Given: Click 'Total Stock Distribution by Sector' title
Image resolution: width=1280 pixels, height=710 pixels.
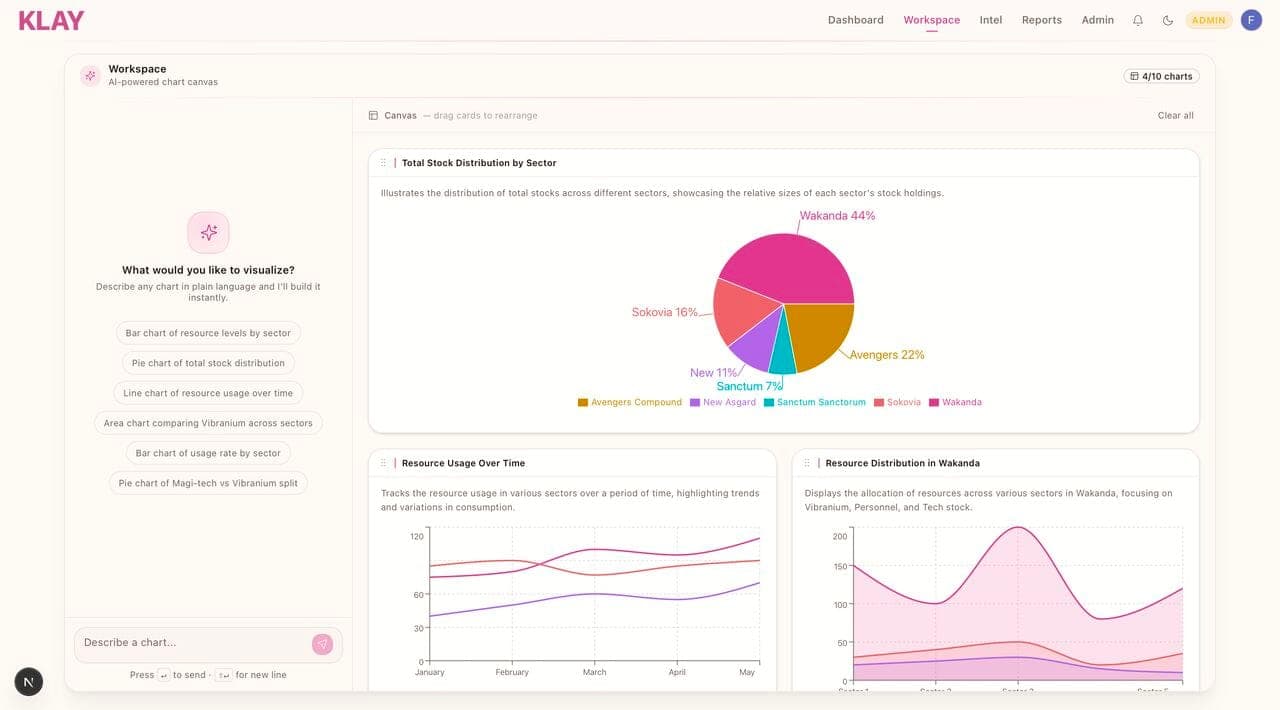Looking at the screenshot, I should pyautogui.click(x=479, y=163).
